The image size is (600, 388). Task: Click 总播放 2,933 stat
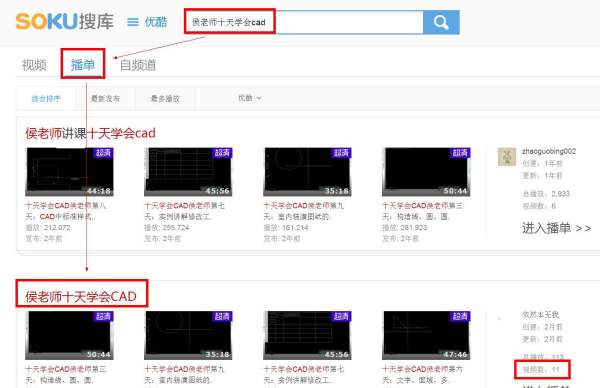[546, 194]
